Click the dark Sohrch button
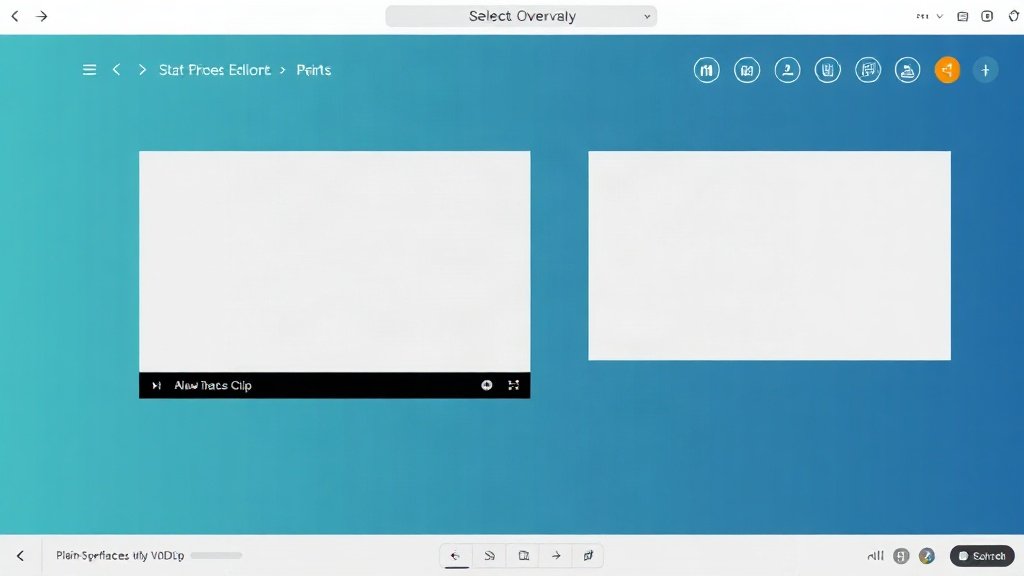This screenshot has width=1024, height=576. [982, 556]
